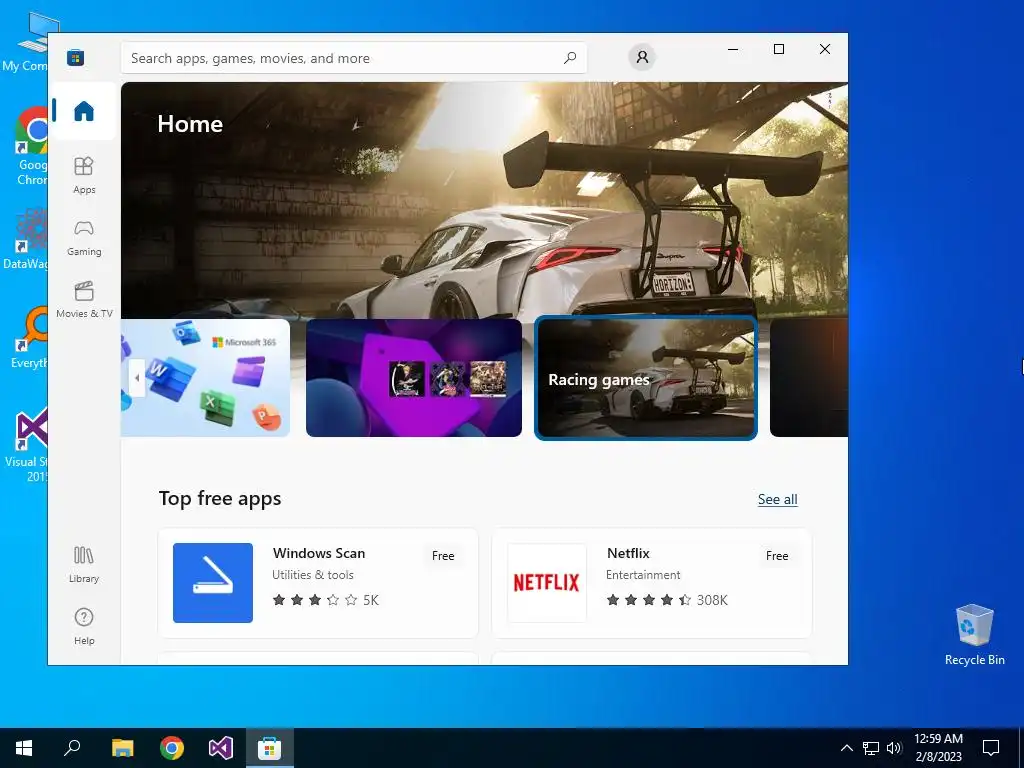Image resolution: width=1024 pixels, height=768 pixels.
Task: Select the Microsoft 365 carousel thumbnail
Action: click(x=206, y=377)
